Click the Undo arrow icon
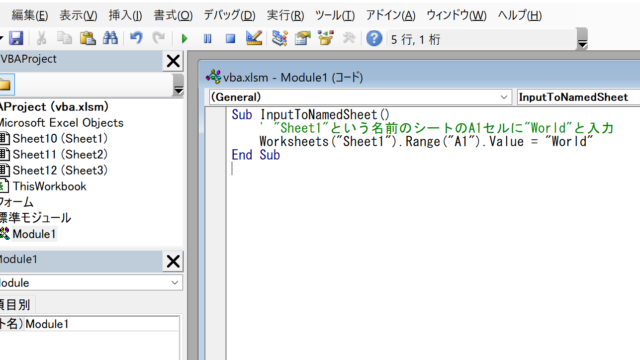The image size is (640, 360). pyautogui.click(x=136, y=38)
